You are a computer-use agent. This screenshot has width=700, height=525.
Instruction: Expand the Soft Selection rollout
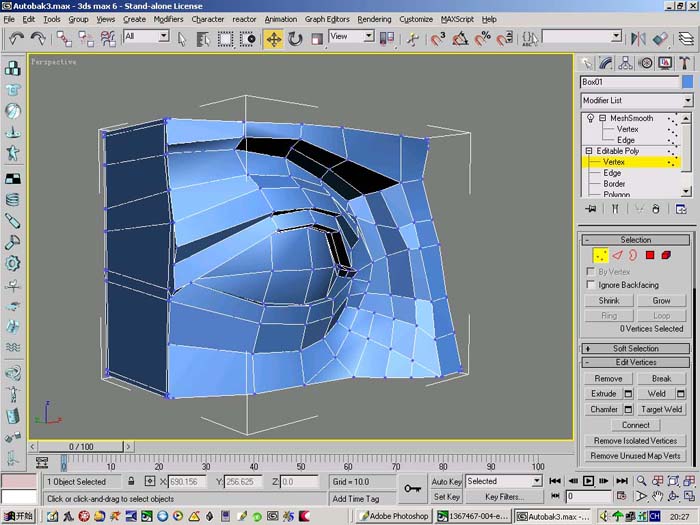pyautogui.click(x=636, y=348)
